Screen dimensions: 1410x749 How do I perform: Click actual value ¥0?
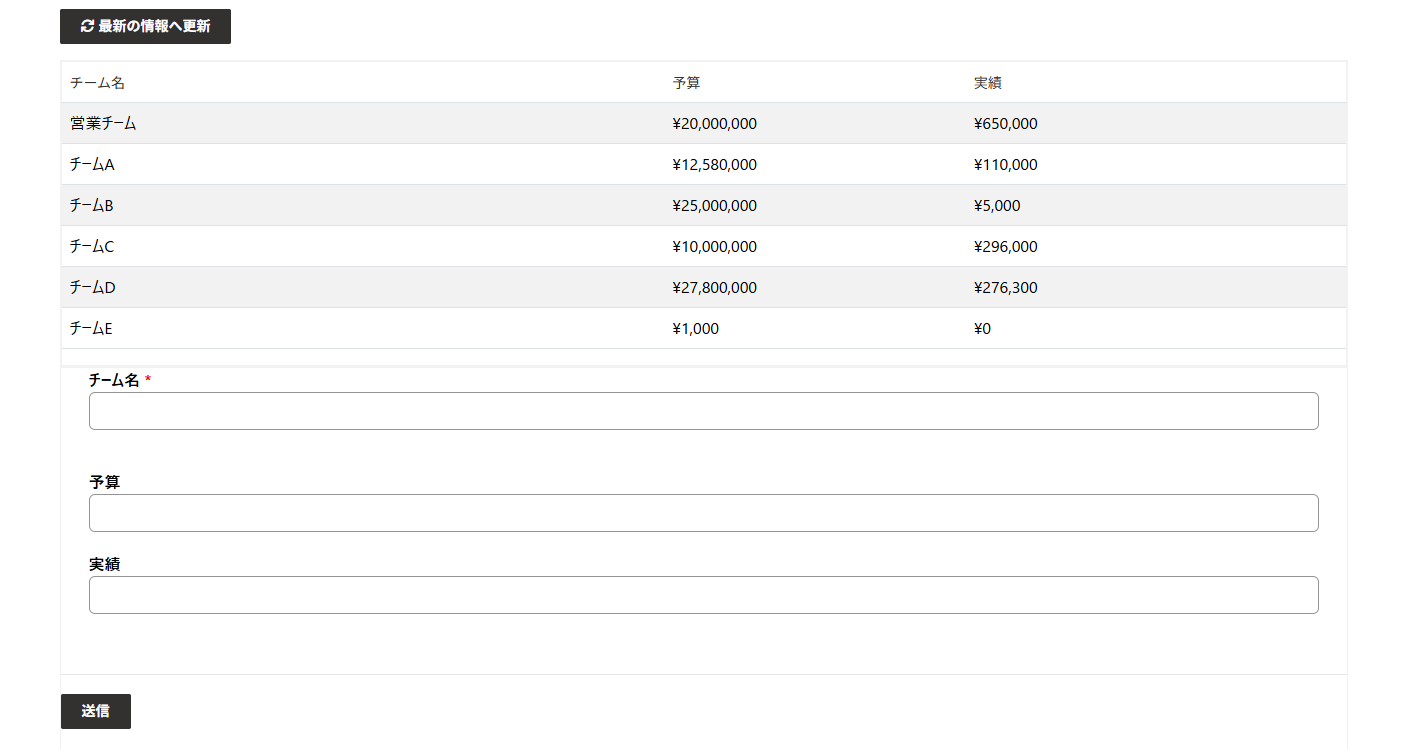coord(982,329)
